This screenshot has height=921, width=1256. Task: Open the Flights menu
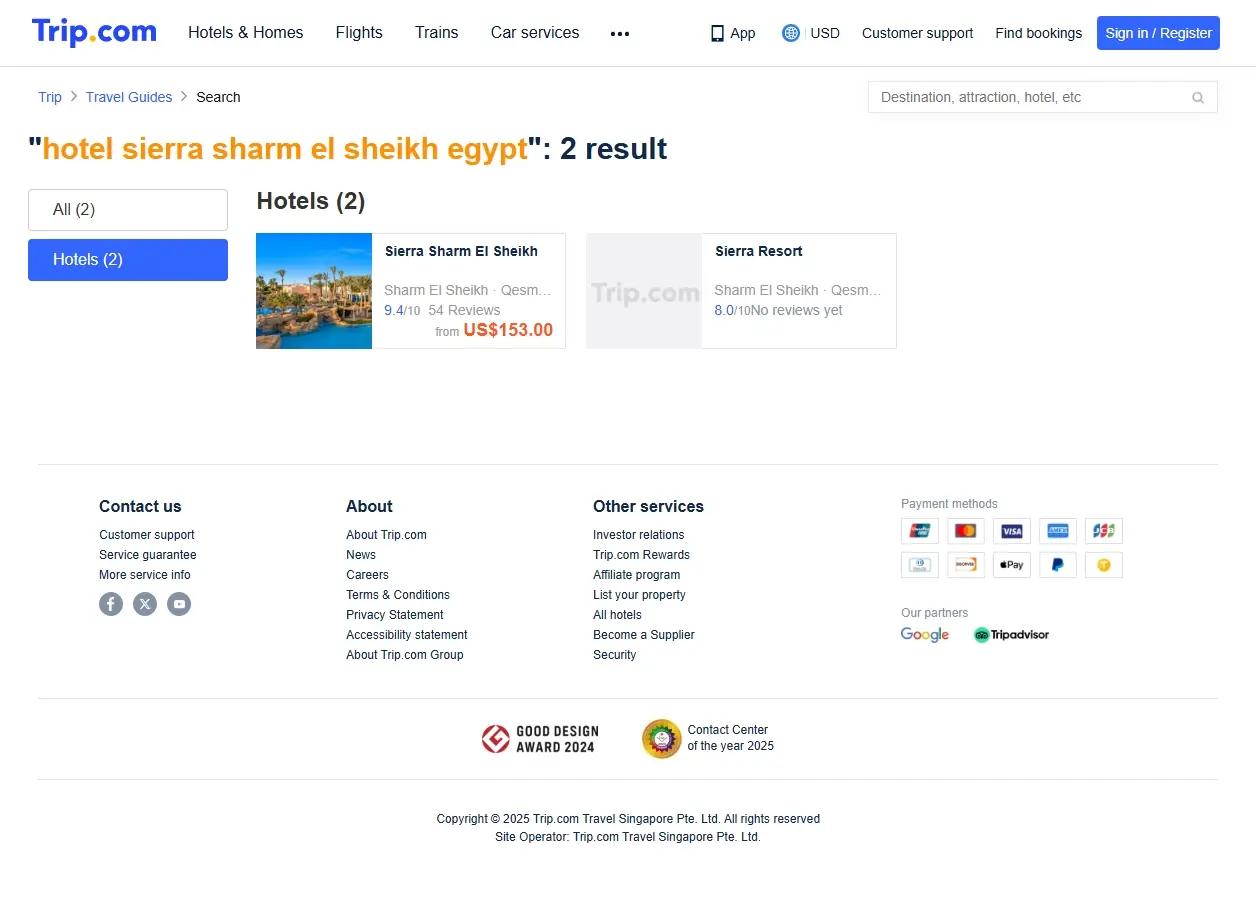pos(359,33)
